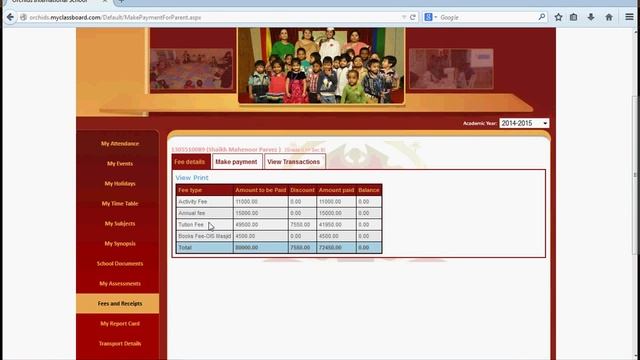This screenshot has height=360, width=640.
Task: Click the 49500.00 Tution Fee amount cell
Action: pyautogui.click(x=260, y=224)
